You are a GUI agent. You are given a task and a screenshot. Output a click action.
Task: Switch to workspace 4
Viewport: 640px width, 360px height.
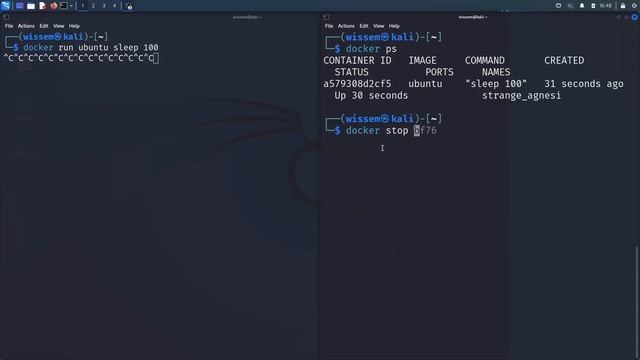click(x=114, y=6)
